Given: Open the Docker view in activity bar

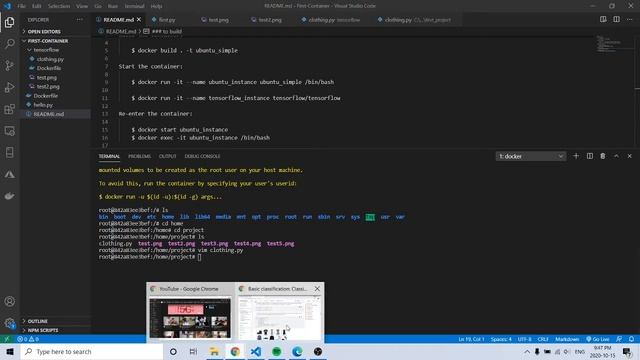Looking at the screenshot, I should point(9,196).
